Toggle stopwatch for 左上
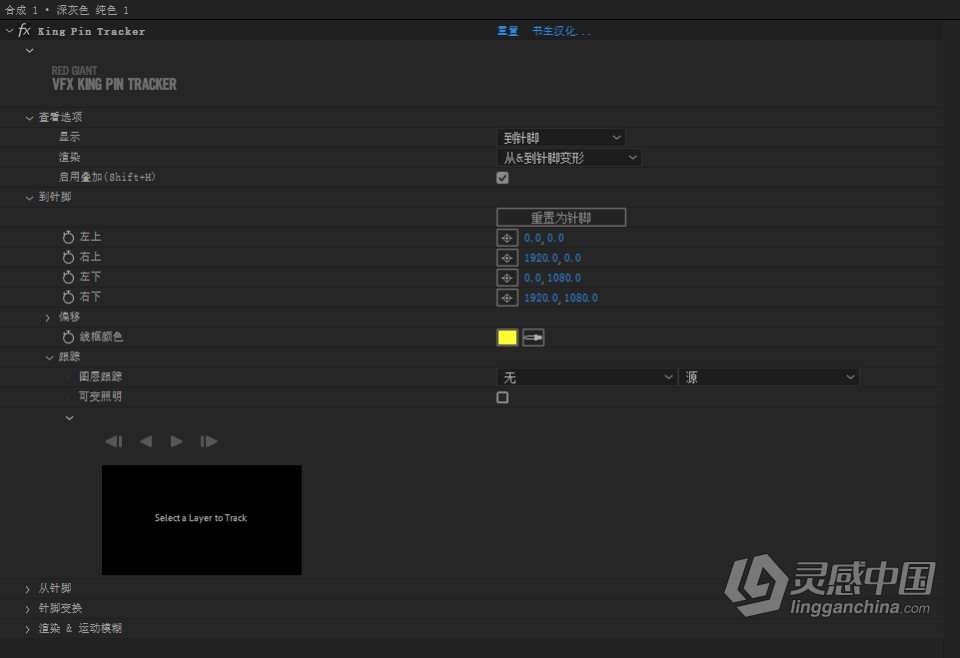 pyautogui.click(x=68, y=237)
